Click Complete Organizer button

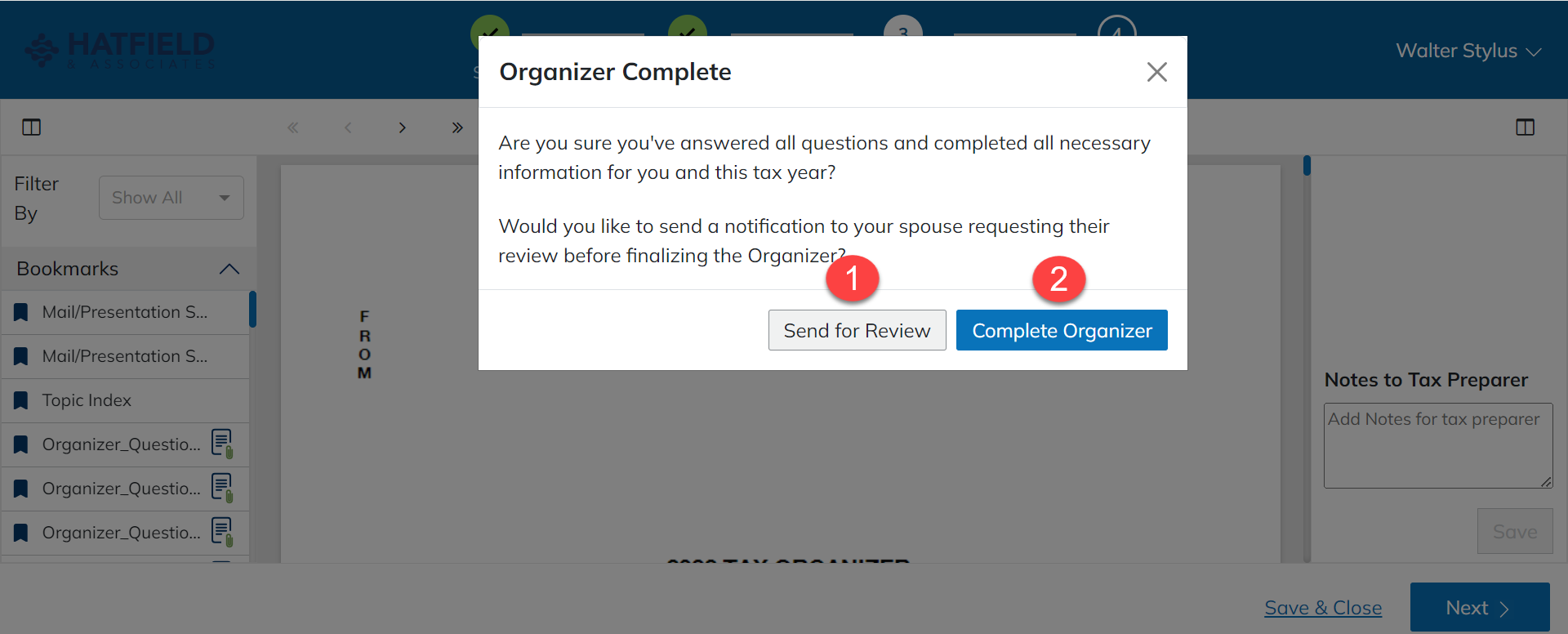(x=1061, y=330)
